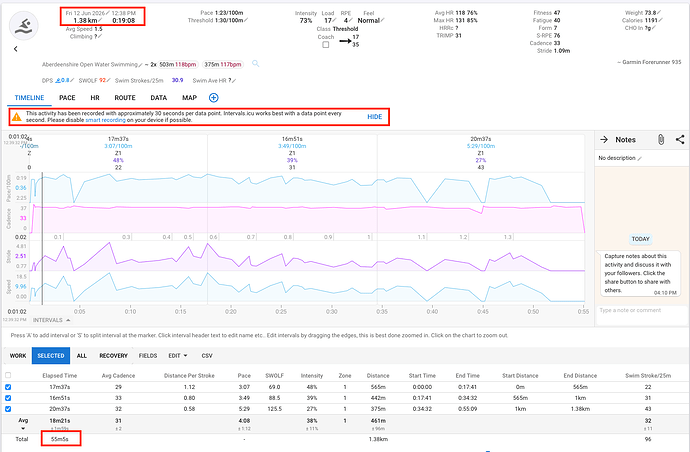
Task: Switch to the TIMELINE tab
Action: 29,98
